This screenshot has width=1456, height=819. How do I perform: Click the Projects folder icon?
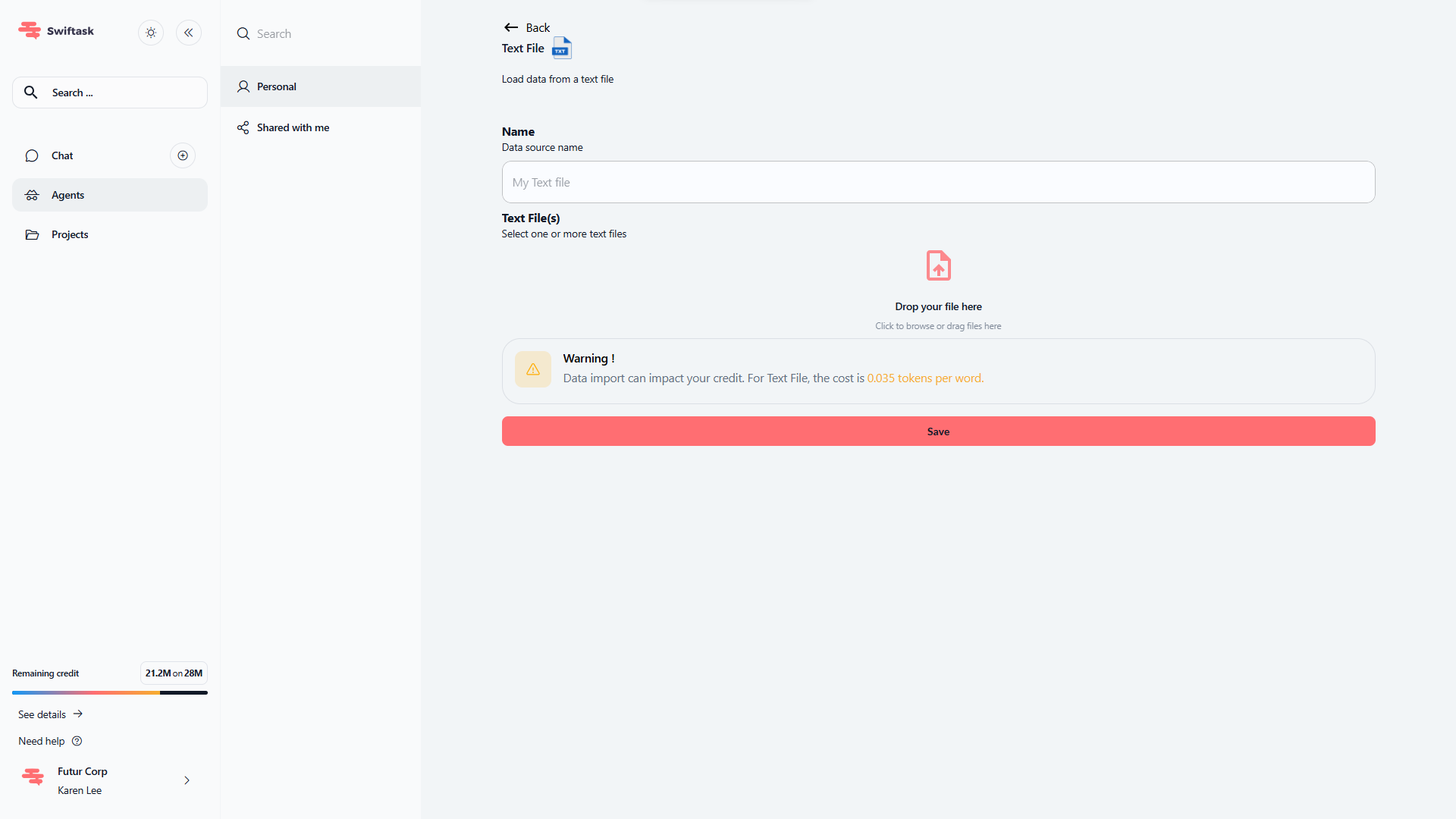tap(32, 234)
